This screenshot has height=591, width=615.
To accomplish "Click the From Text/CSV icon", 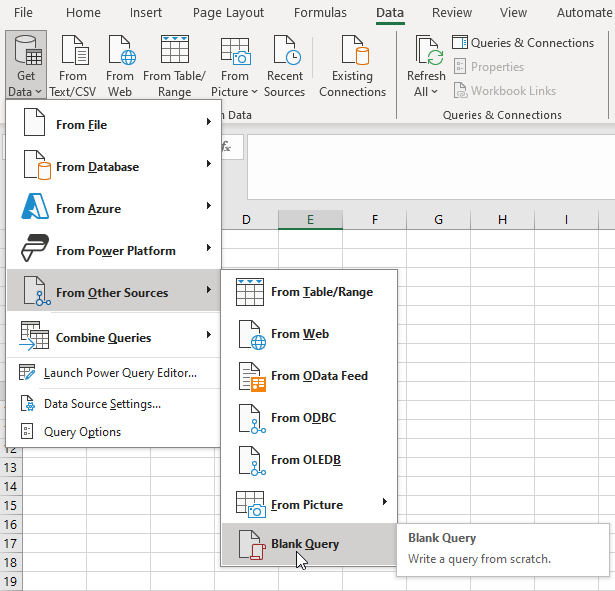I will 73,52.
